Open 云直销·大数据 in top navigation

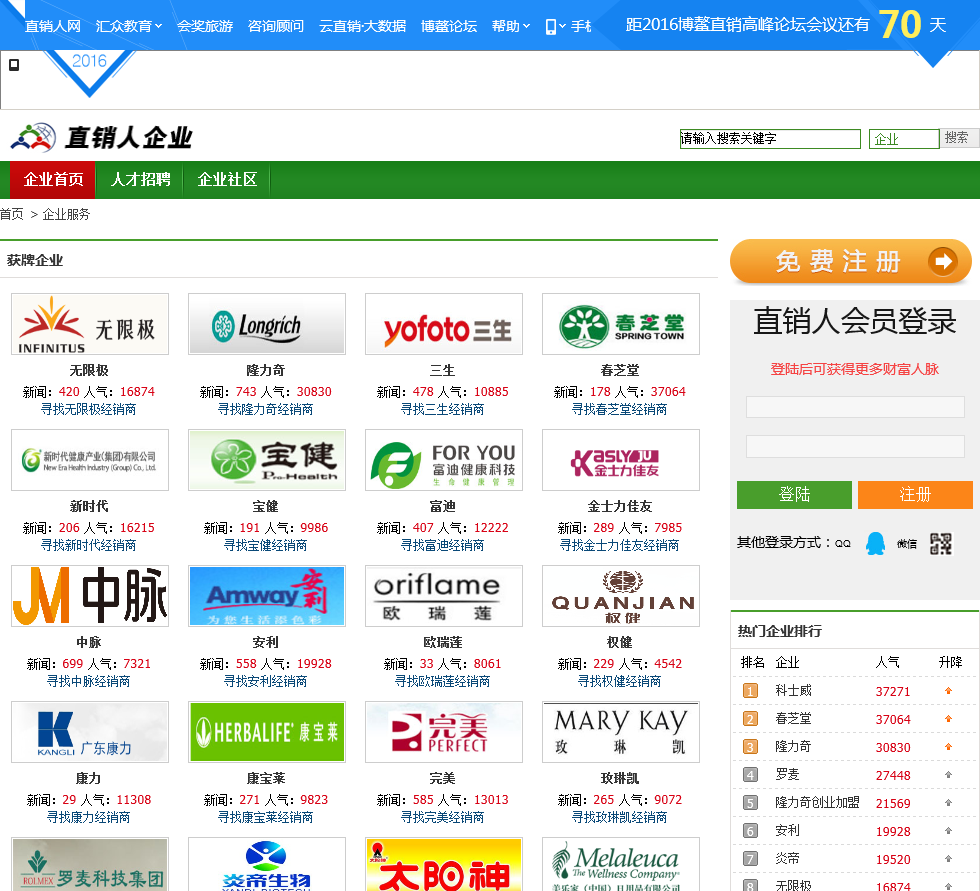(x=362, y=26)
